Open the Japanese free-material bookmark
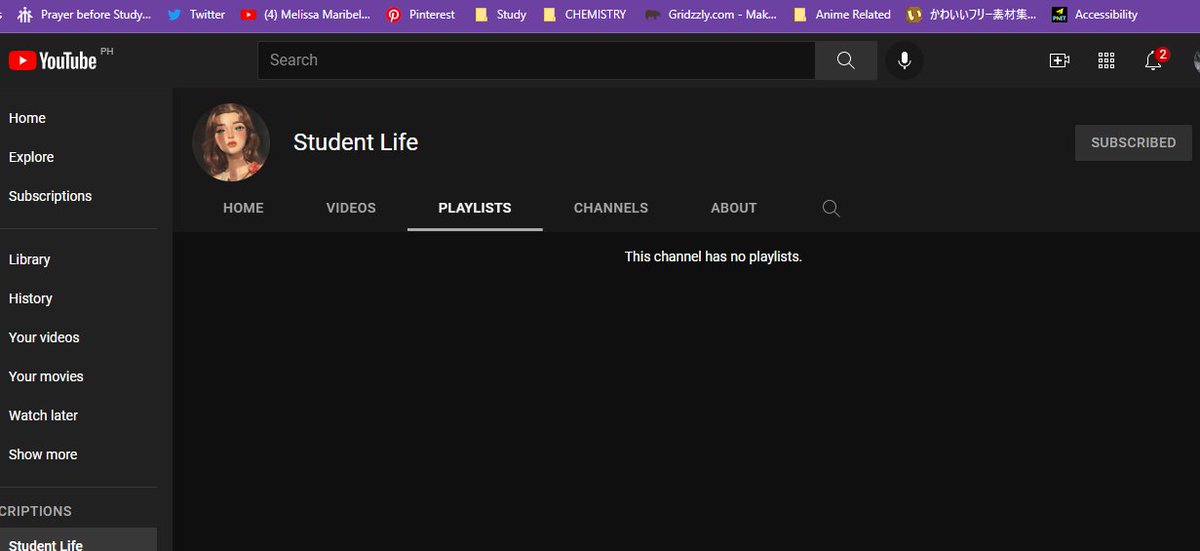Screen dimensions: 1200x551 [x=970, y=14]
